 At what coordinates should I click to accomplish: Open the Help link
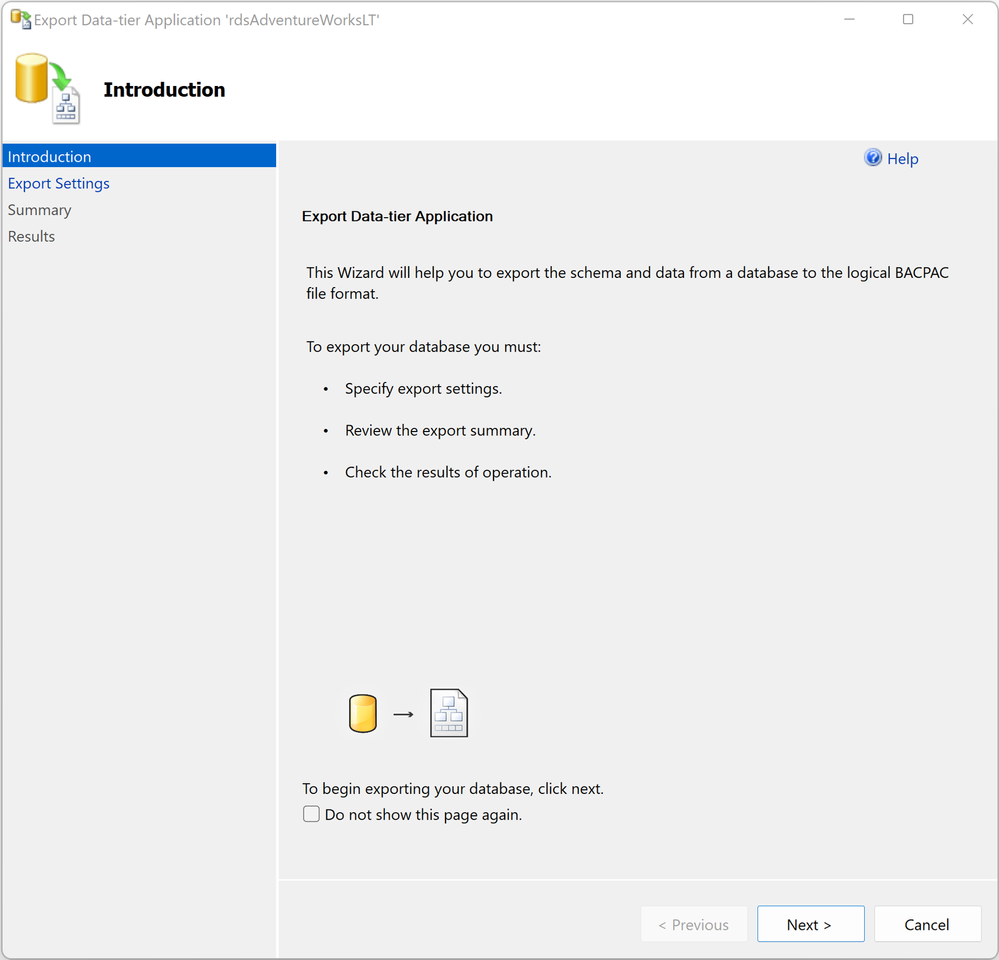(x=902, y=159)
